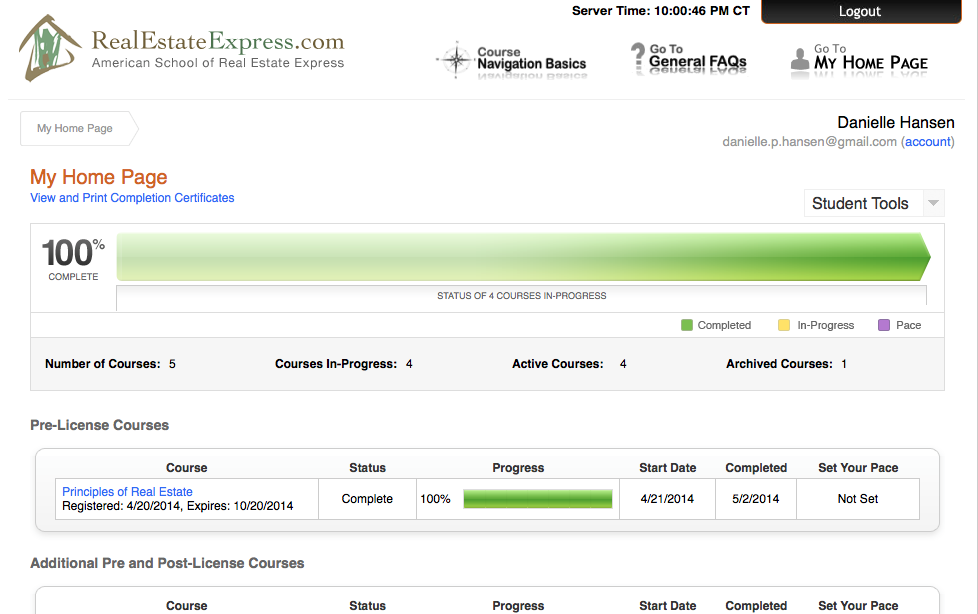Click start date 4/21/2014 cell

[x=667, y=499]
